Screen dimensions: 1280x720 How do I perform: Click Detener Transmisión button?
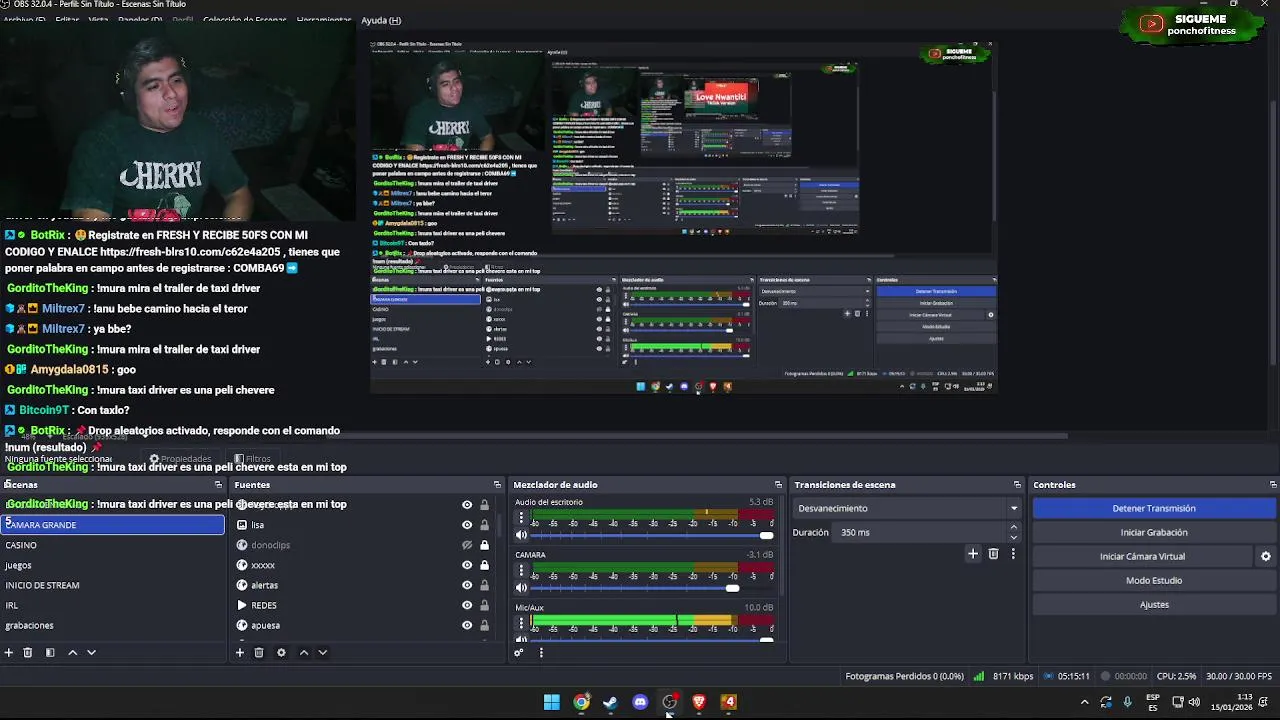pyautogui.click(x=1154, y=508)
